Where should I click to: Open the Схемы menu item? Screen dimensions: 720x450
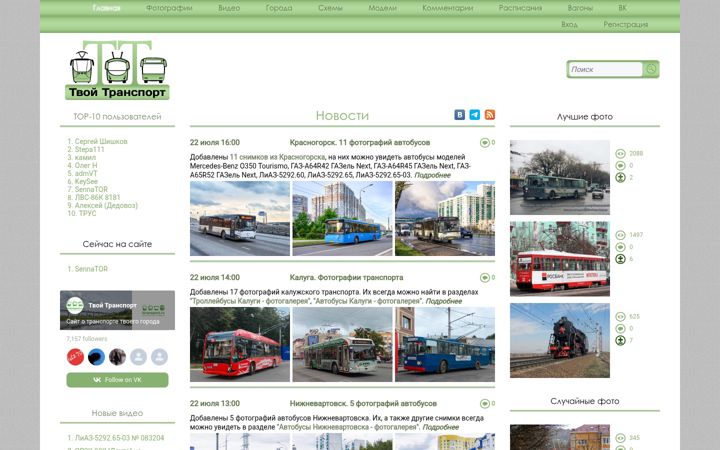[330, 8]
